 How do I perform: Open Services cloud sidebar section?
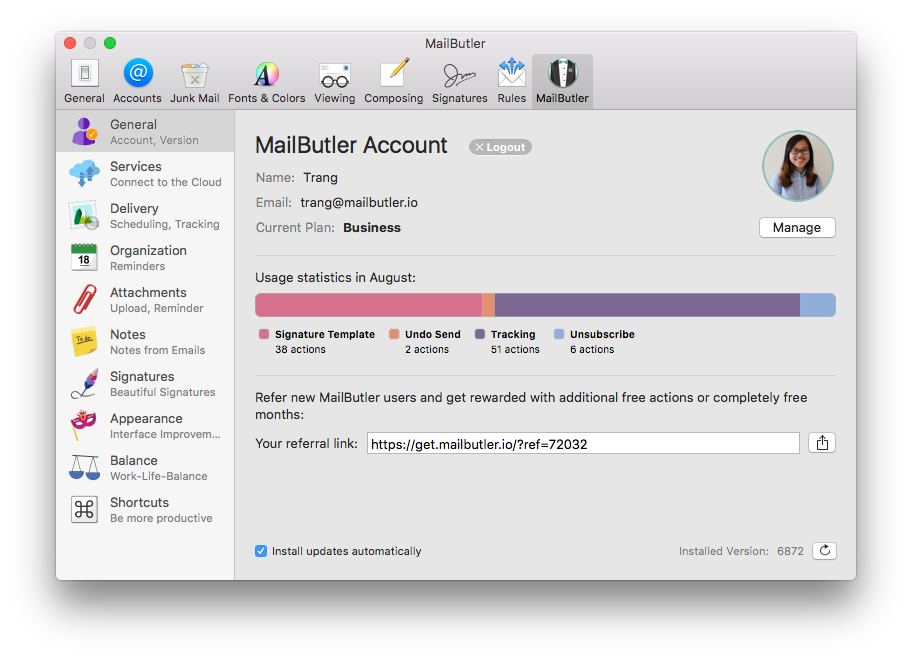[x=145, y=173]
